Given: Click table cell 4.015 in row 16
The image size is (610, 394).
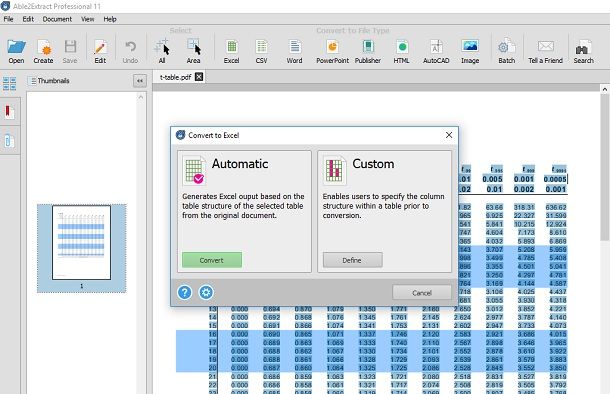Looking at the screenshot, I should [x=558, y=334].
